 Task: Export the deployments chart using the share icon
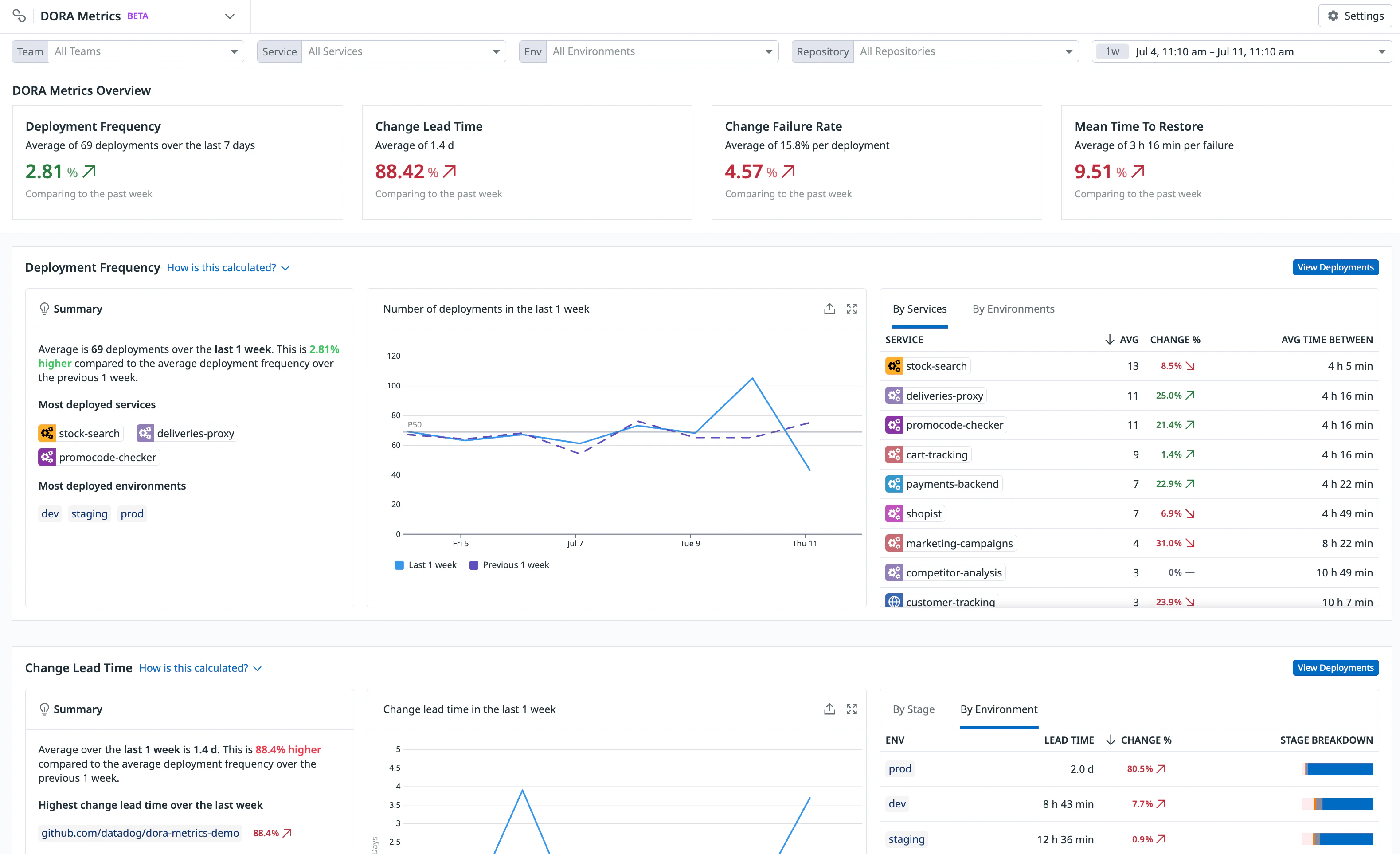coord(829,309)
